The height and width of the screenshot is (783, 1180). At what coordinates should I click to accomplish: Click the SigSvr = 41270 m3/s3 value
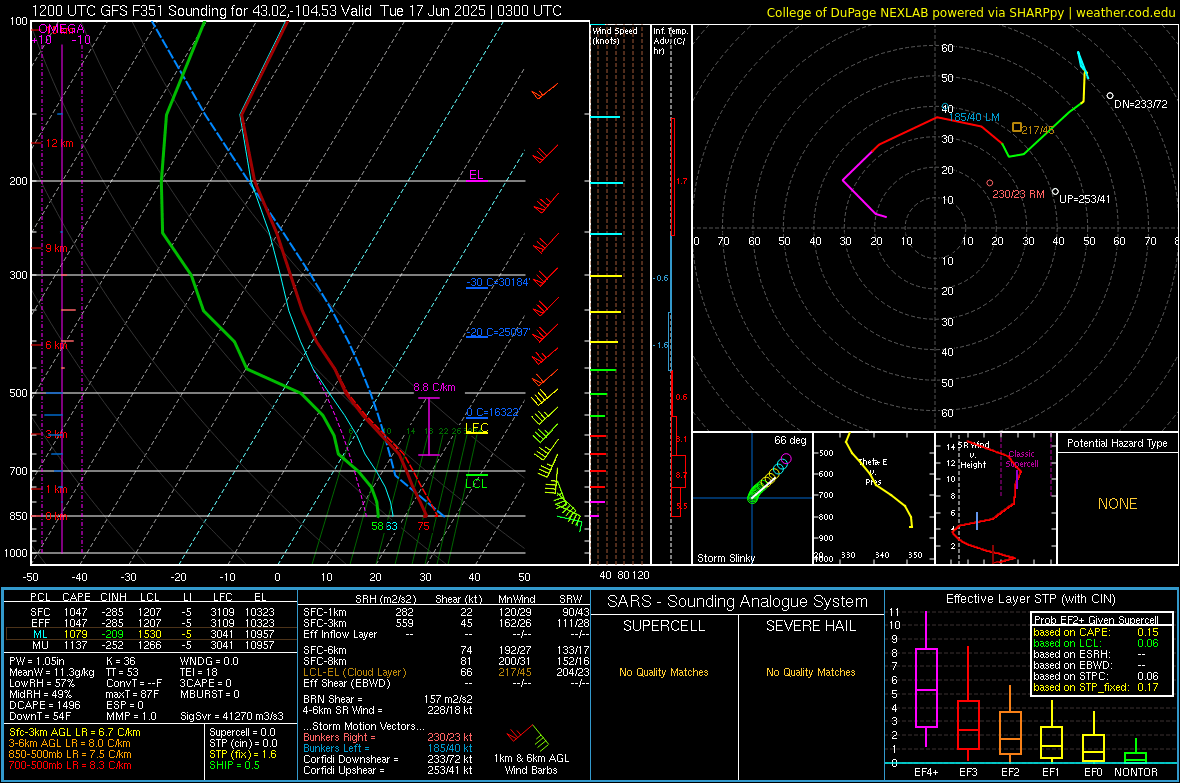pyautogui.click(x=232, y=716)
